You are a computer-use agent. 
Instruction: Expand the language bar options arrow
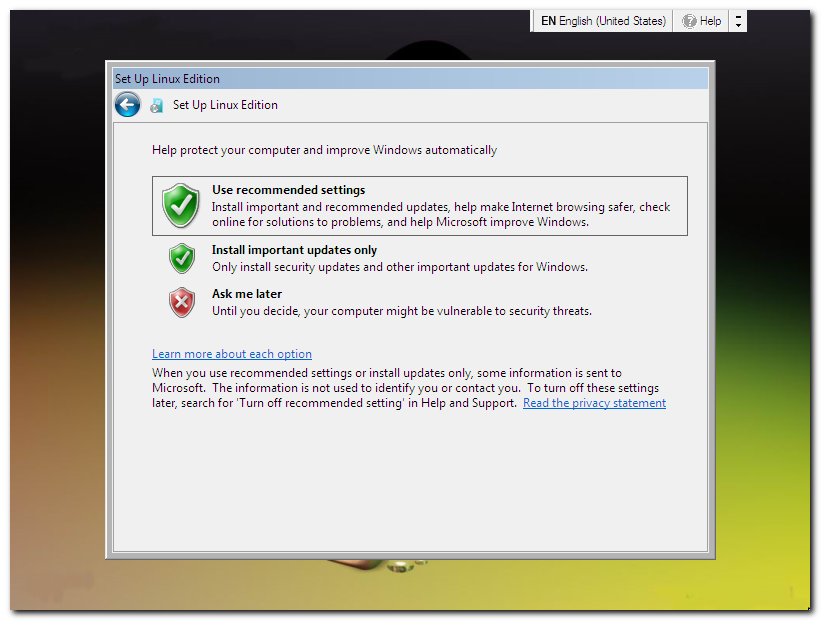click(738, 21)
